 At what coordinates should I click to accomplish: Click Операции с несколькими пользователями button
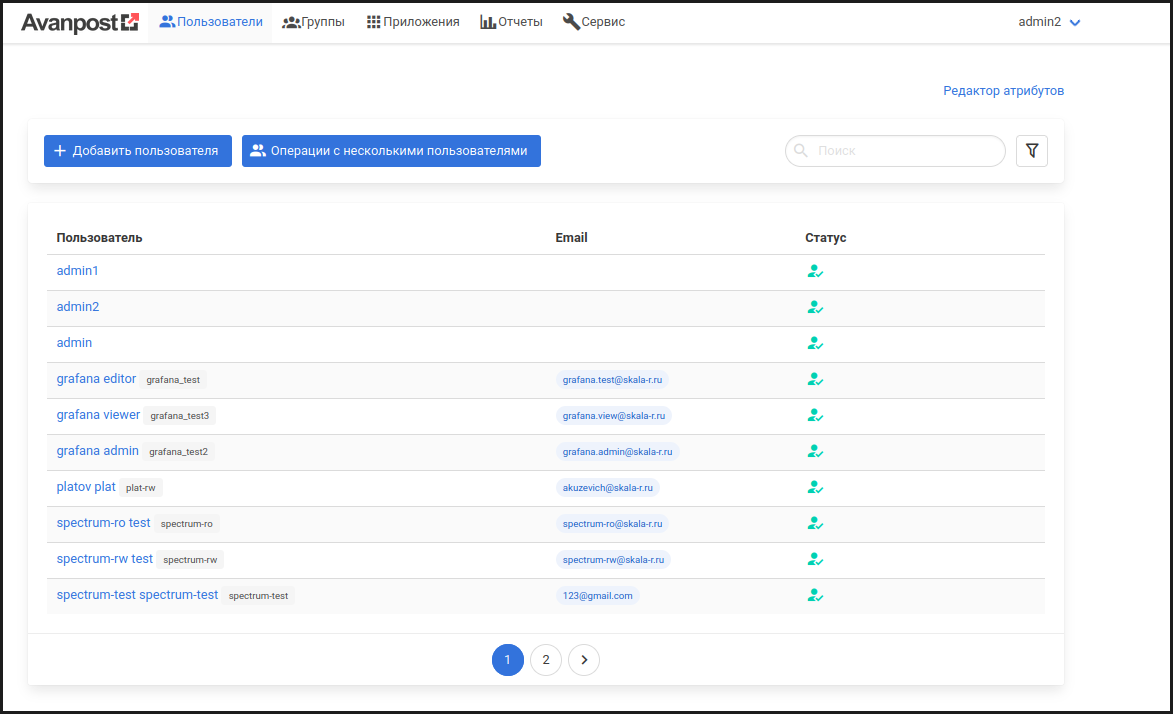tap(391, 151)
